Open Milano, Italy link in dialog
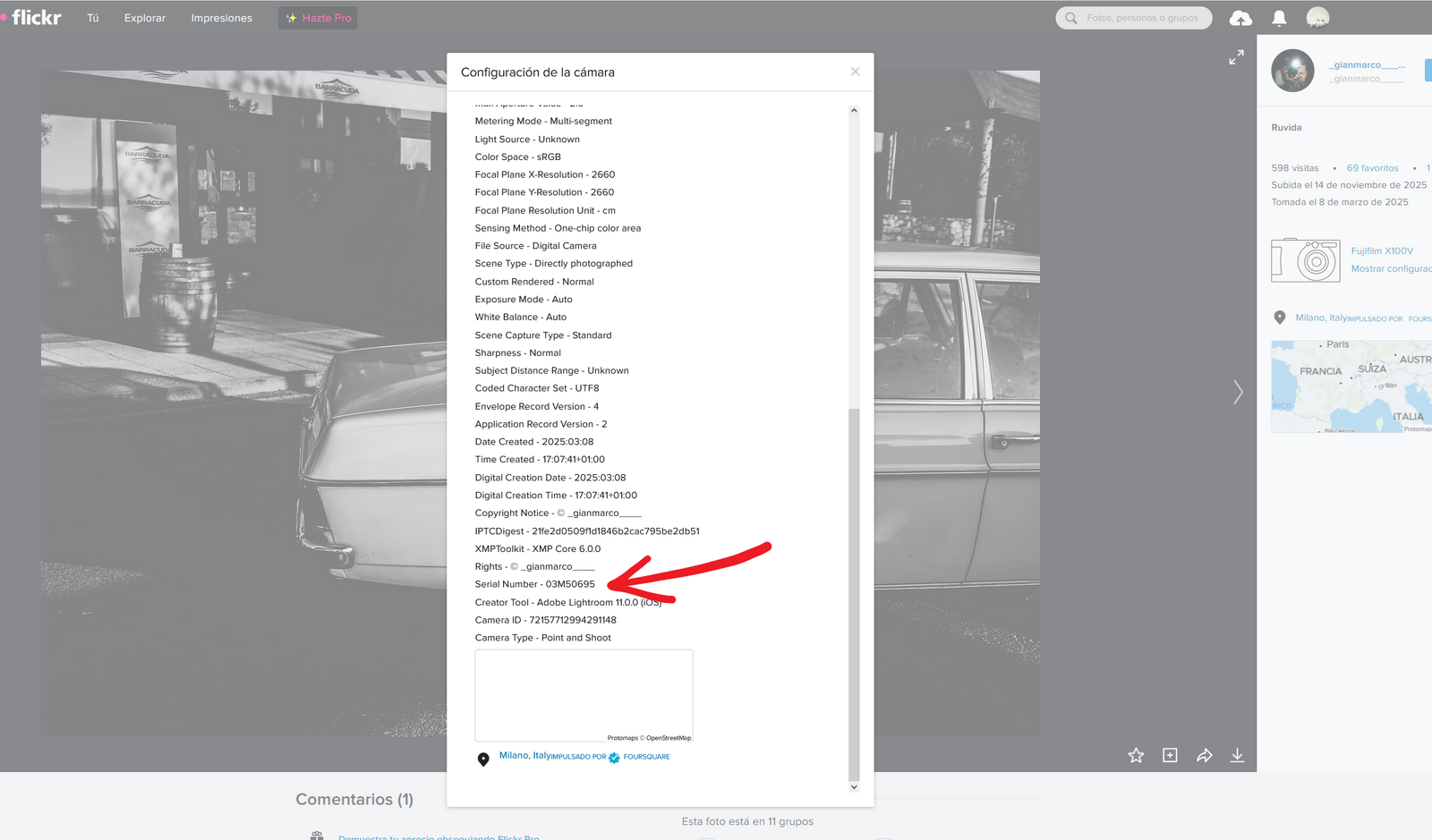The height and width of the screenshot is (840, 1432). (x=524, y=756)
